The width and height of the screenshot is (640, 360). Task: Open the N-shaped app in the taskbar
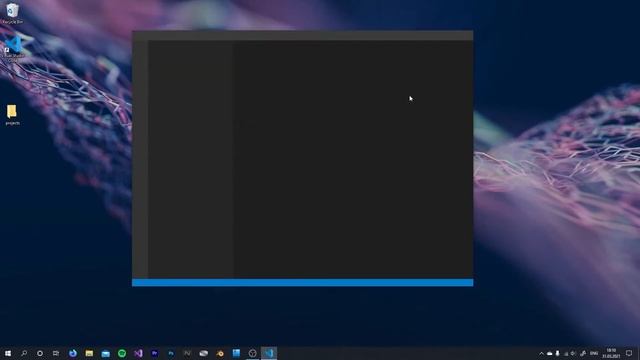tap(187, 353)
